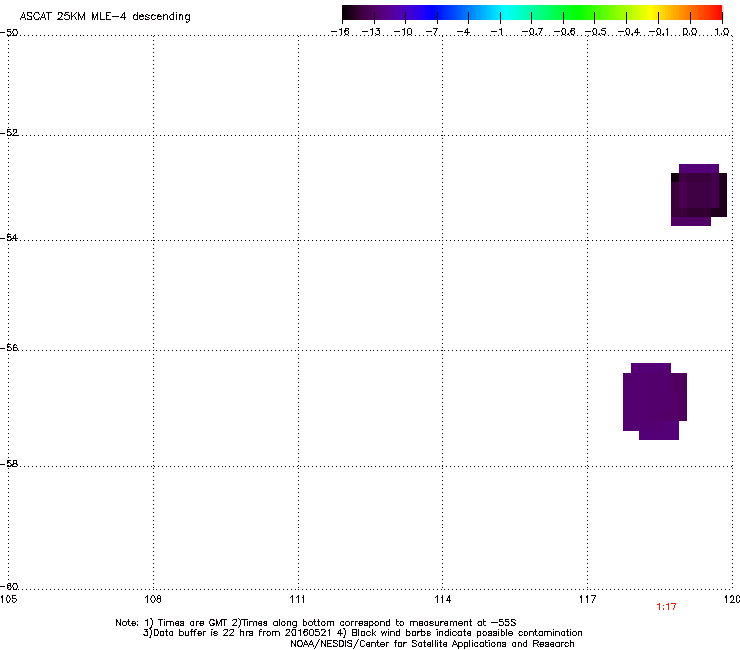The image size is (740, 650).
Task: Click the -10 color scale label
Action: coord(403,32)
